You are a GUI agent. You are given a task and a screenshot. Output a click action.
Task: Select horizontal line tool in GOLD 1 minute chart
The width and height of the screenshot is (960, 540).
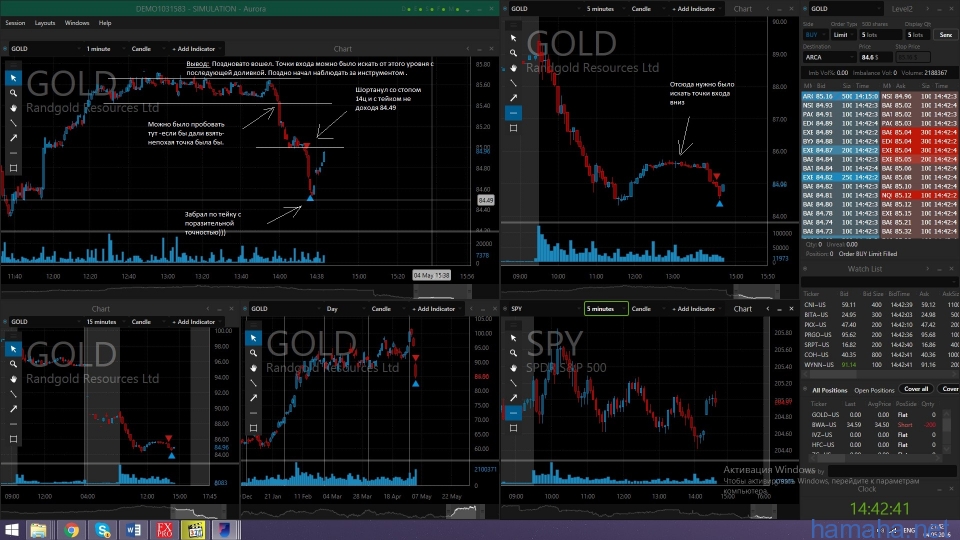13,153
